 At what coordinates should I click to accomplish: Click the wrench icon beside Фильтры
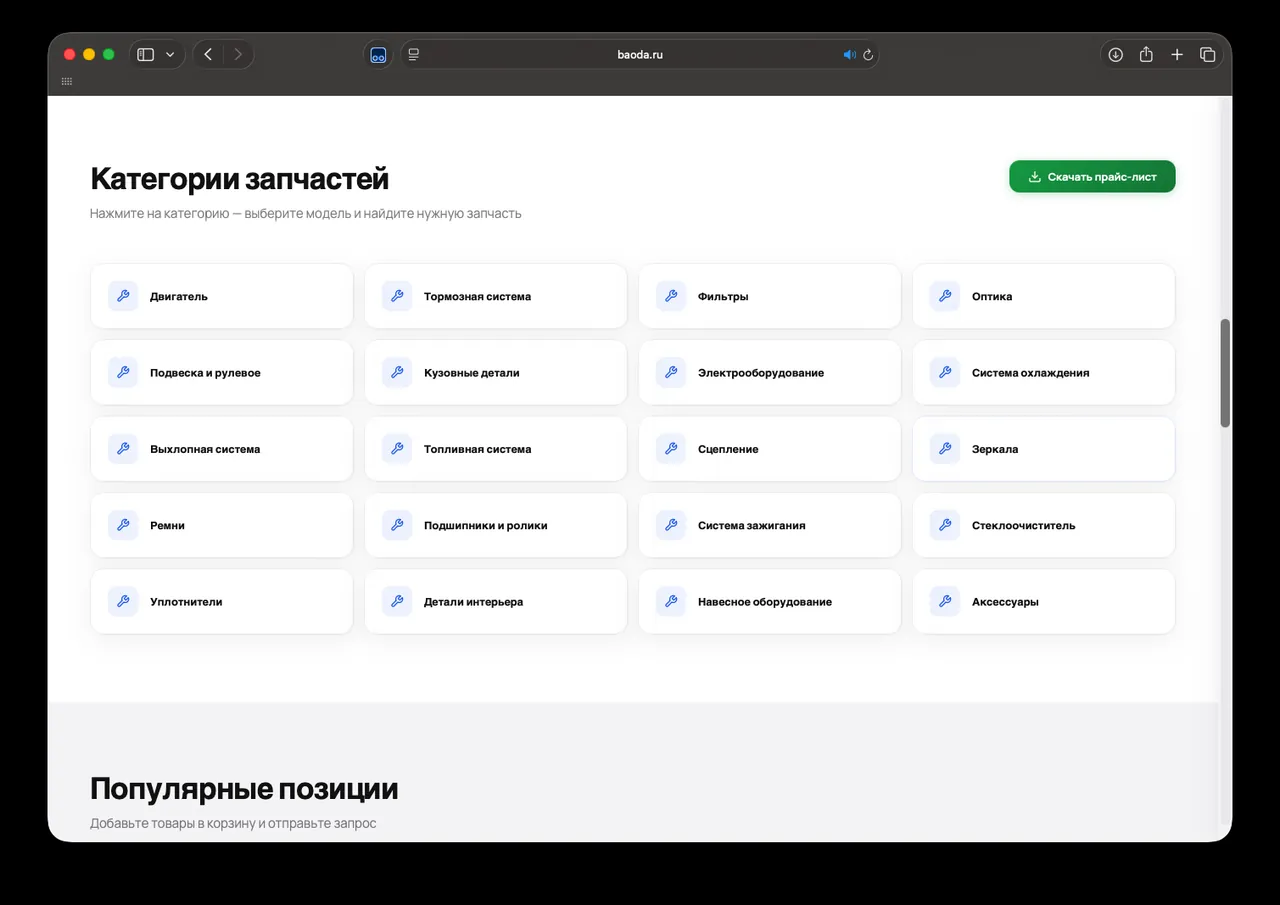point(671,296)
